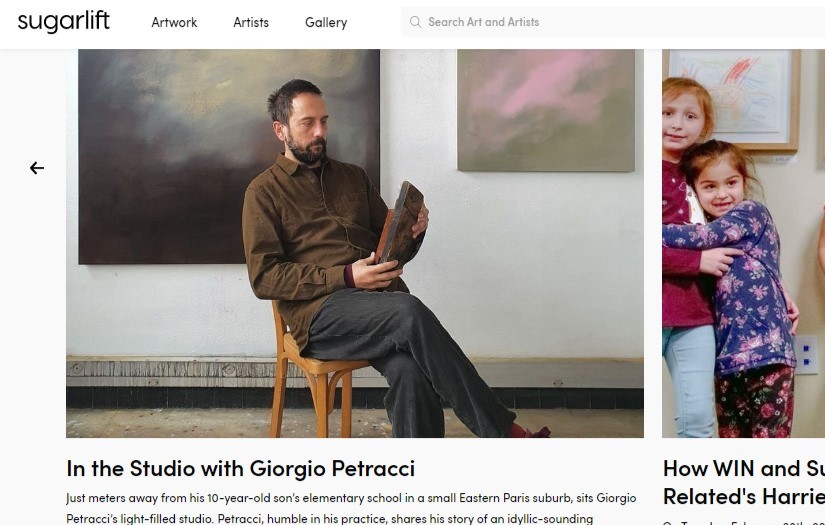
Task: Open the Gallery navigation item
Action: pos(326,22)
